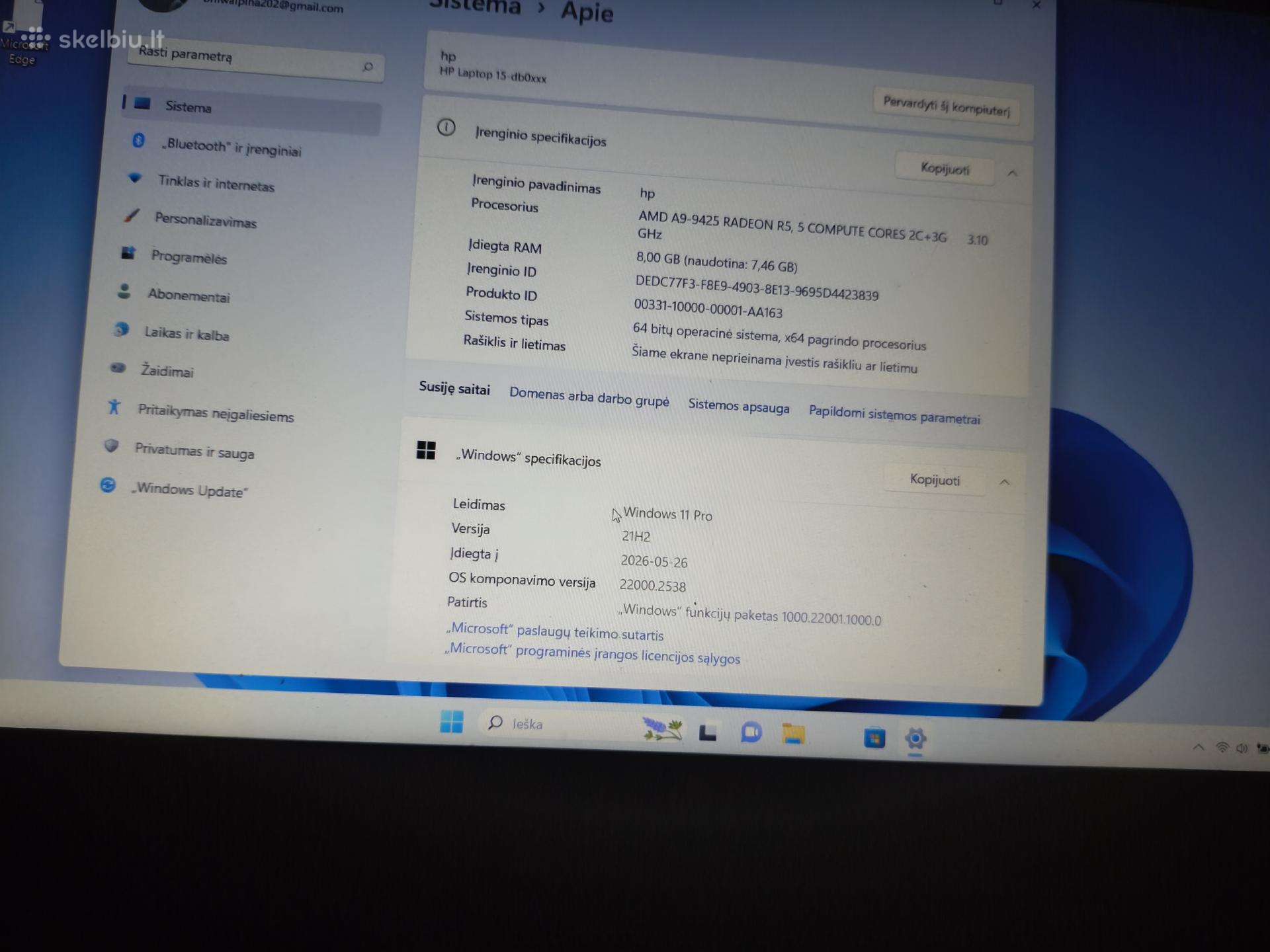Open Microsoft Store from taskbar

click(874, 737)
